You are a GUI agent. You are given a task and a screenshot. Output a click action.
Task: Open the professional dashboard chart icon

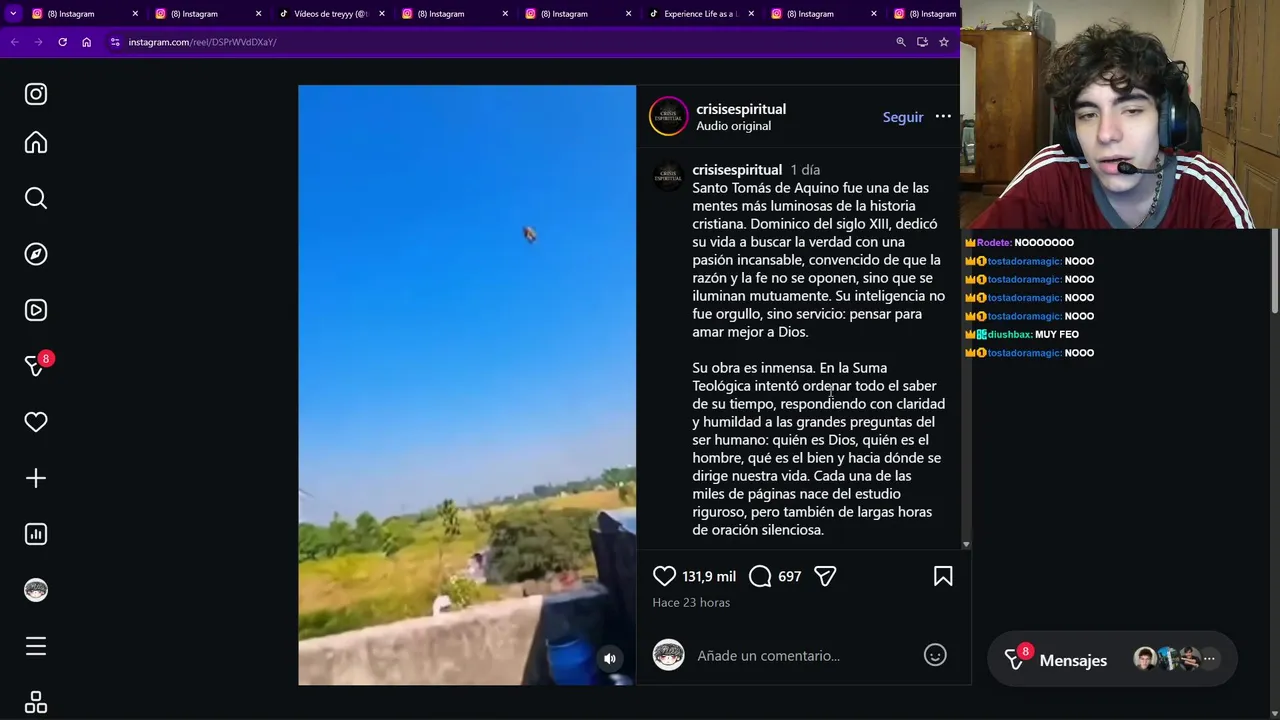pos(36,534)
